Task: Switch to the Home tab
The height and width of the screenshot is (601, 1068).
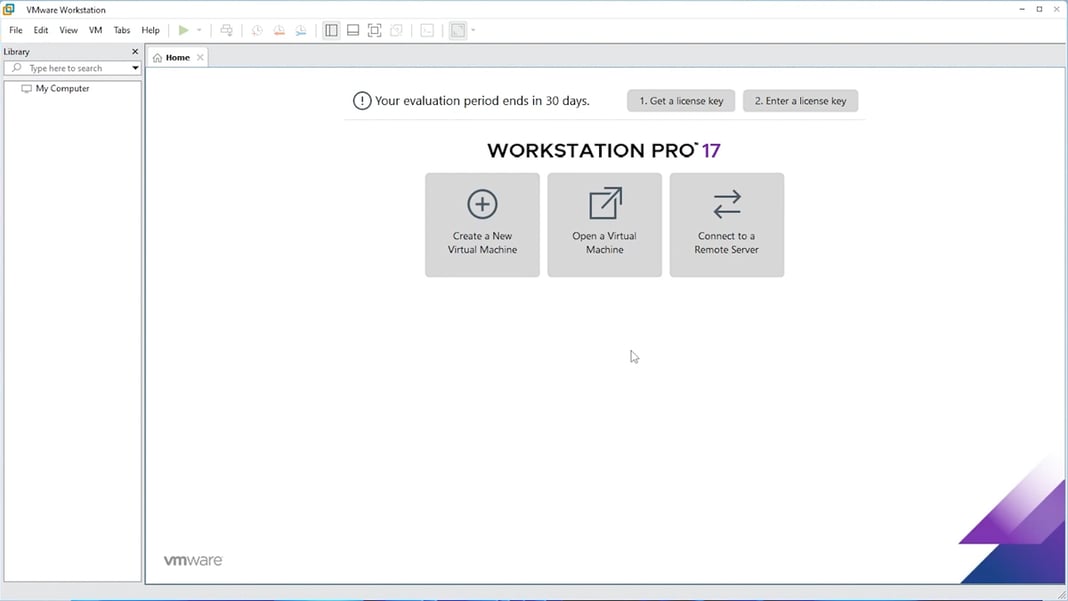Action: pos(176,57)
